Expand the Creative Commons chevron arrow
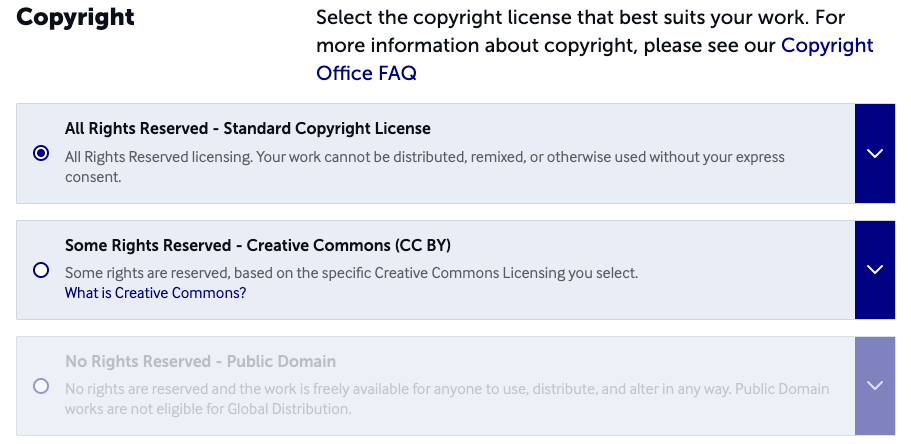Viewport: 911px width, 444px height. click(x=875, y=270)
